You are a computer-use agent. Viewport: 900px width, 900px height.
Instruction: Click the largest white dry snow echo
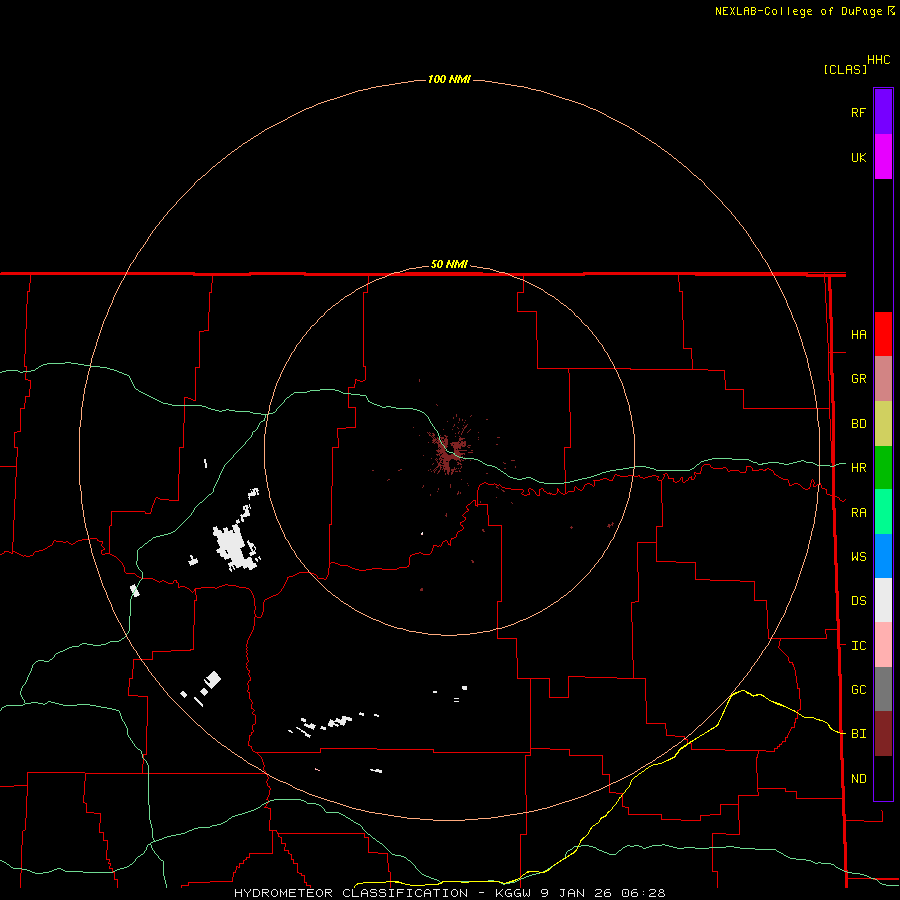pos(235,547)
